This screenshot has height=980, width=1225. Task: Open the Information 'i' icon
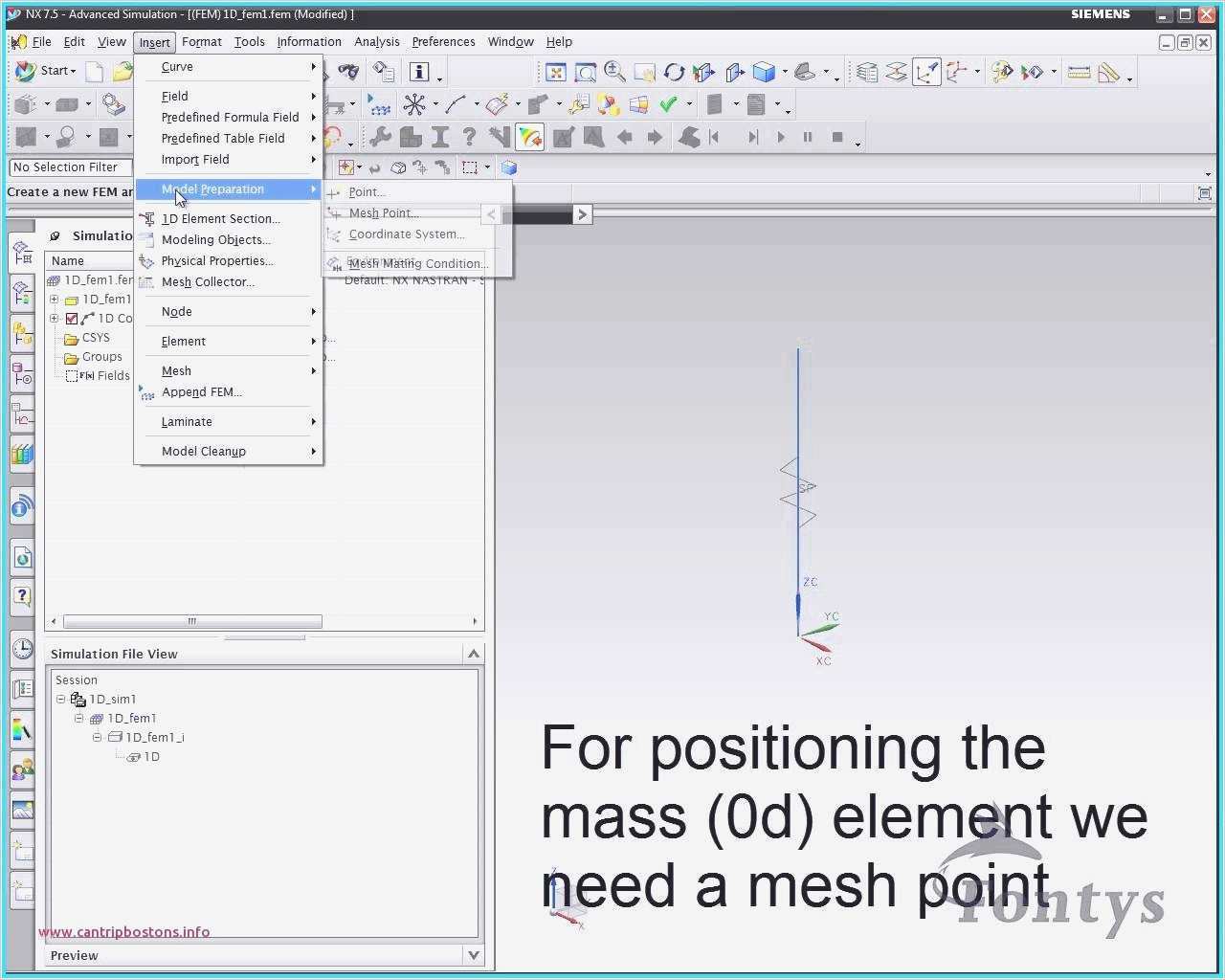[419, 72]
